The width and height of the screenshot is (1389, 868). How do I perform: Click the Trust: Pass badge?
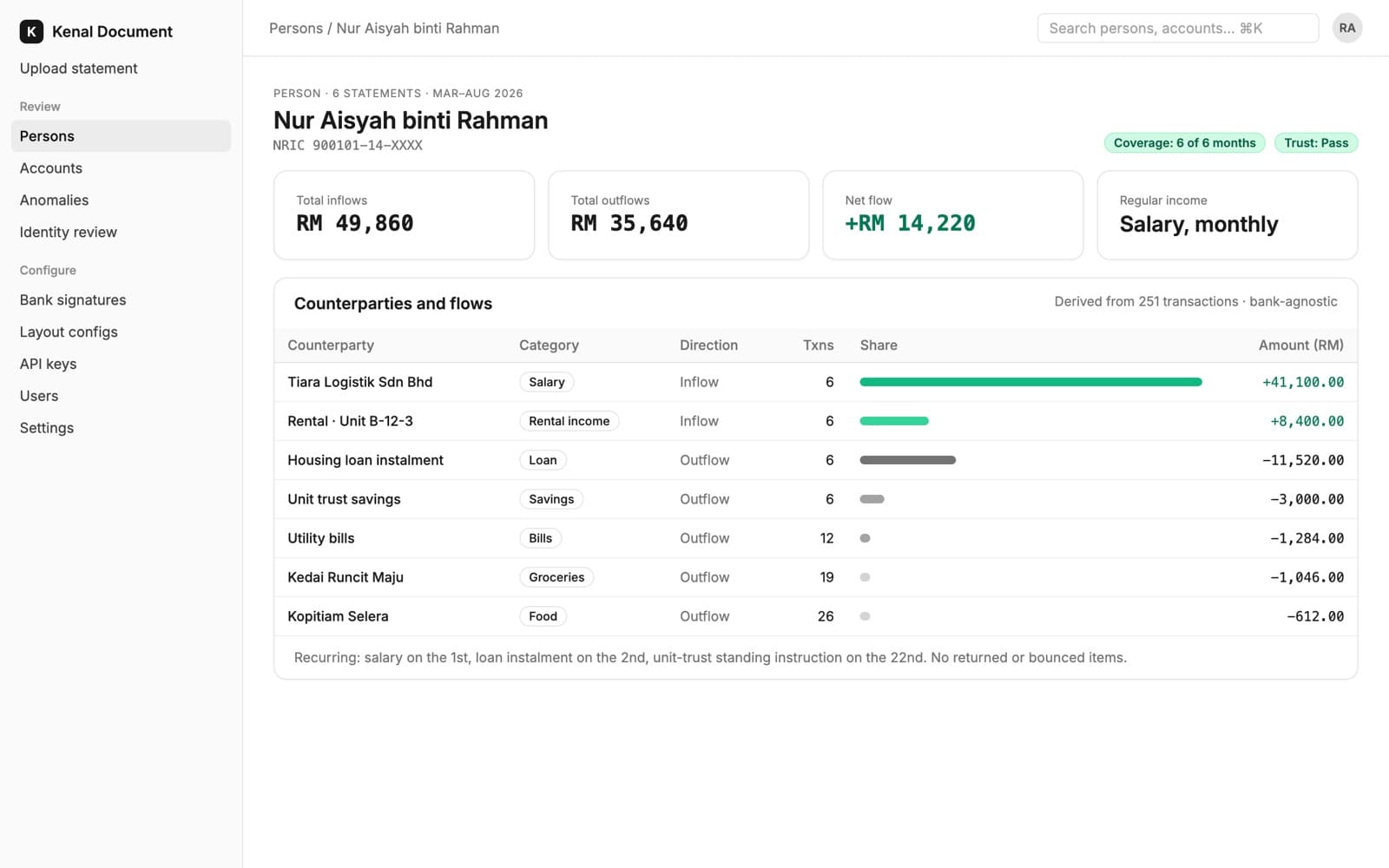point(1316,143)
